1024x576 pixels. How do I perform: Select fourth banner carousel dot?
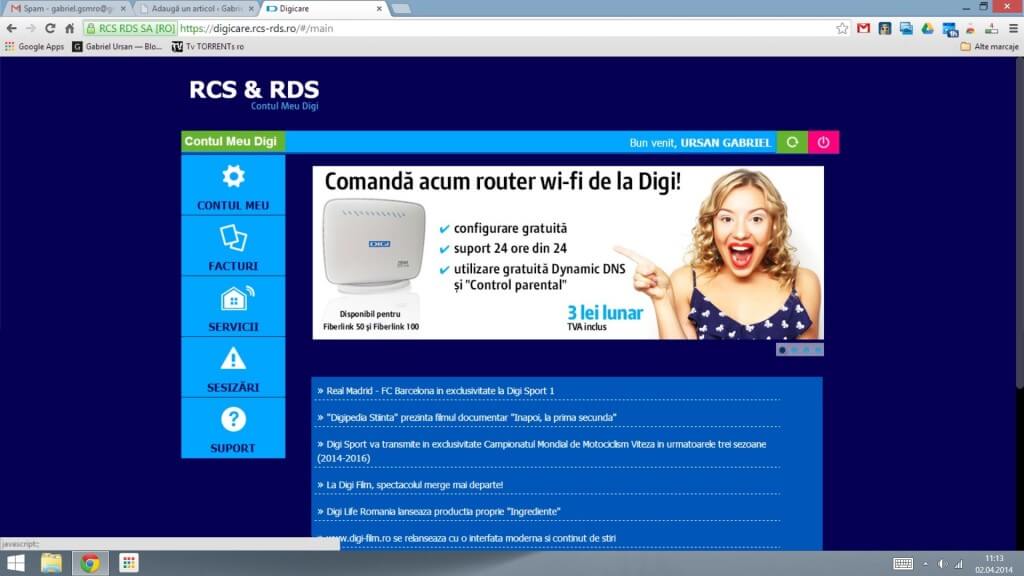point(818,350)
